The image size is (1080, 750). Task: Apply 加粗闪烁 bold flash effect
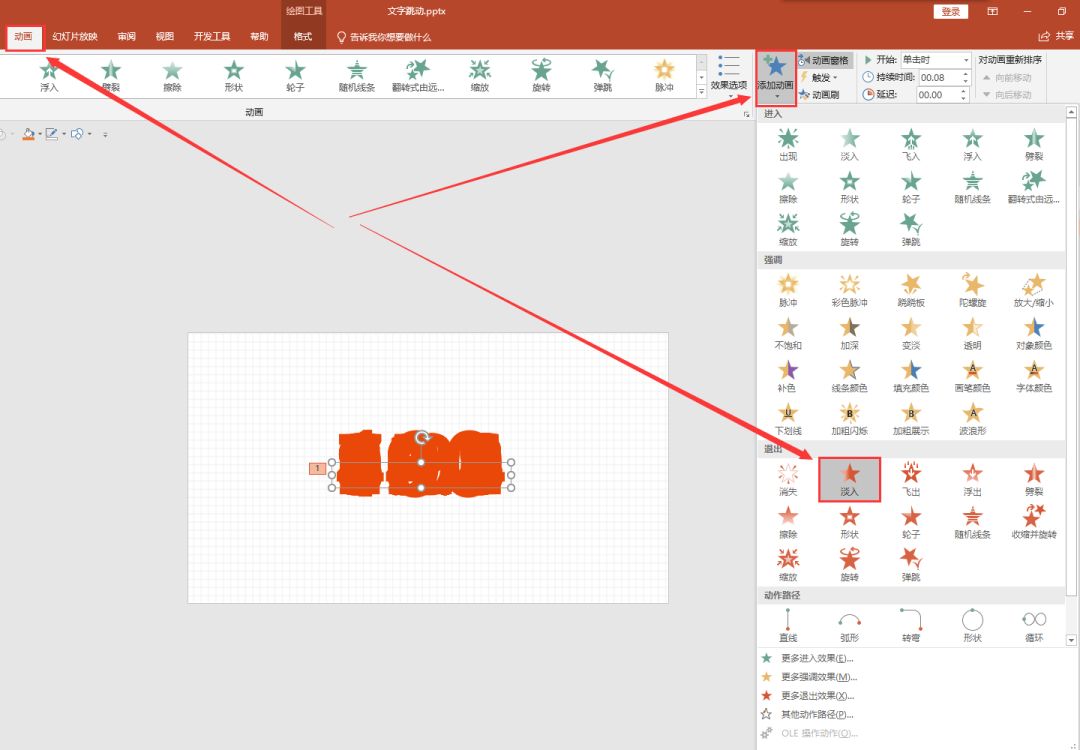pyautogui.click(x=849, y=419)
